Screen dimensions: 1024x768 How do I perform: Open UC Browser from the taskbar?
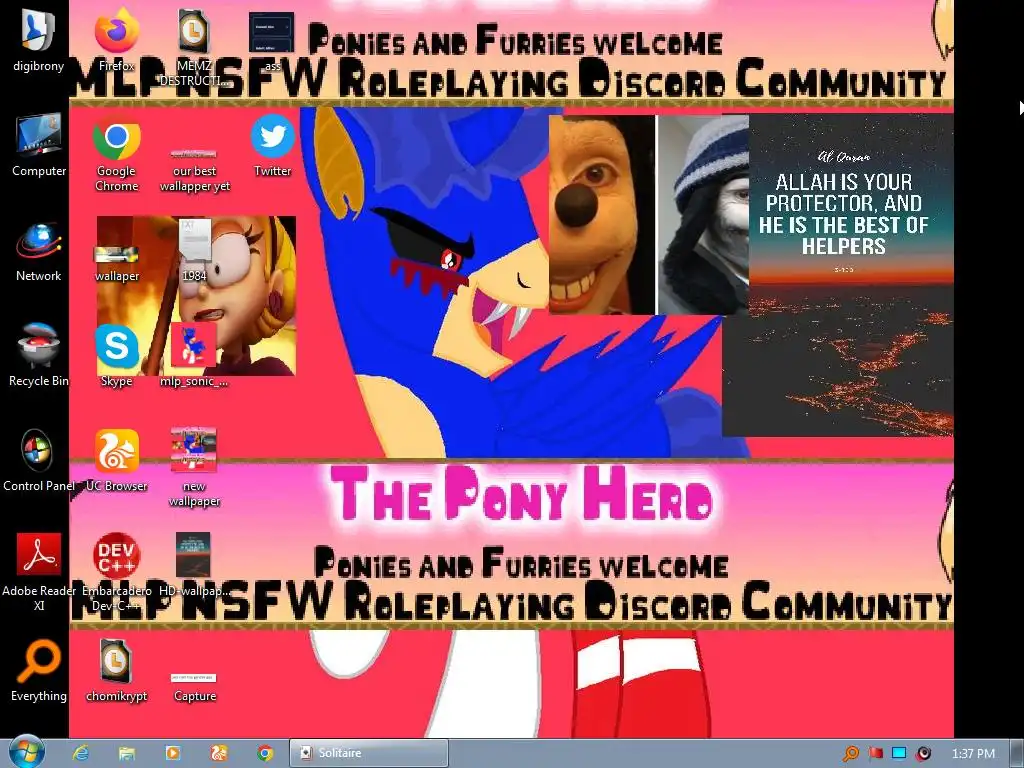[x=219, y=753]
